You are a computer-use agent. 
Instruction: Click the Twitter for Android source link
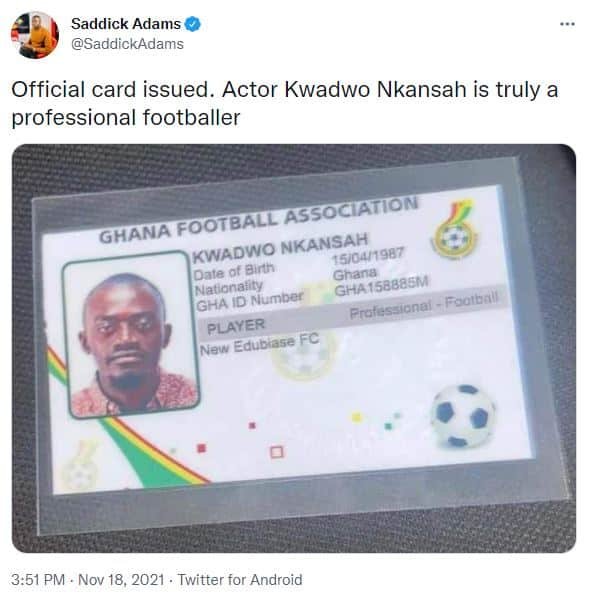pos(240,580)
